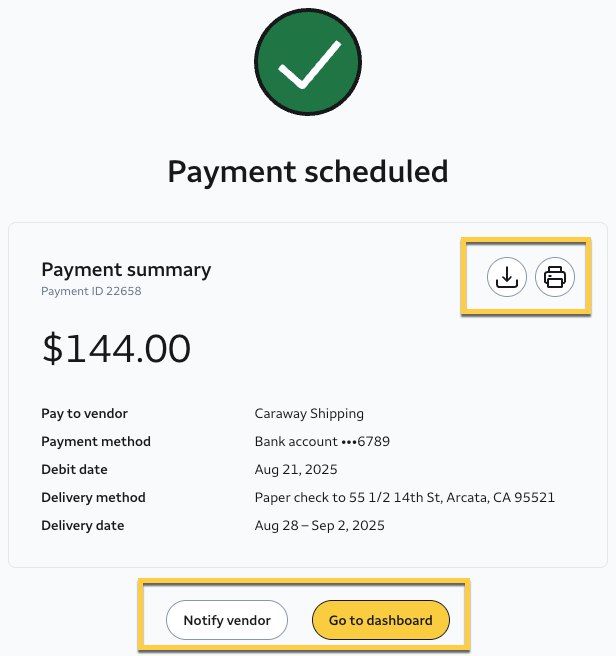
Task: Select the Aug 28 – Sep 2 delivery range
Action: coord(319,525)
